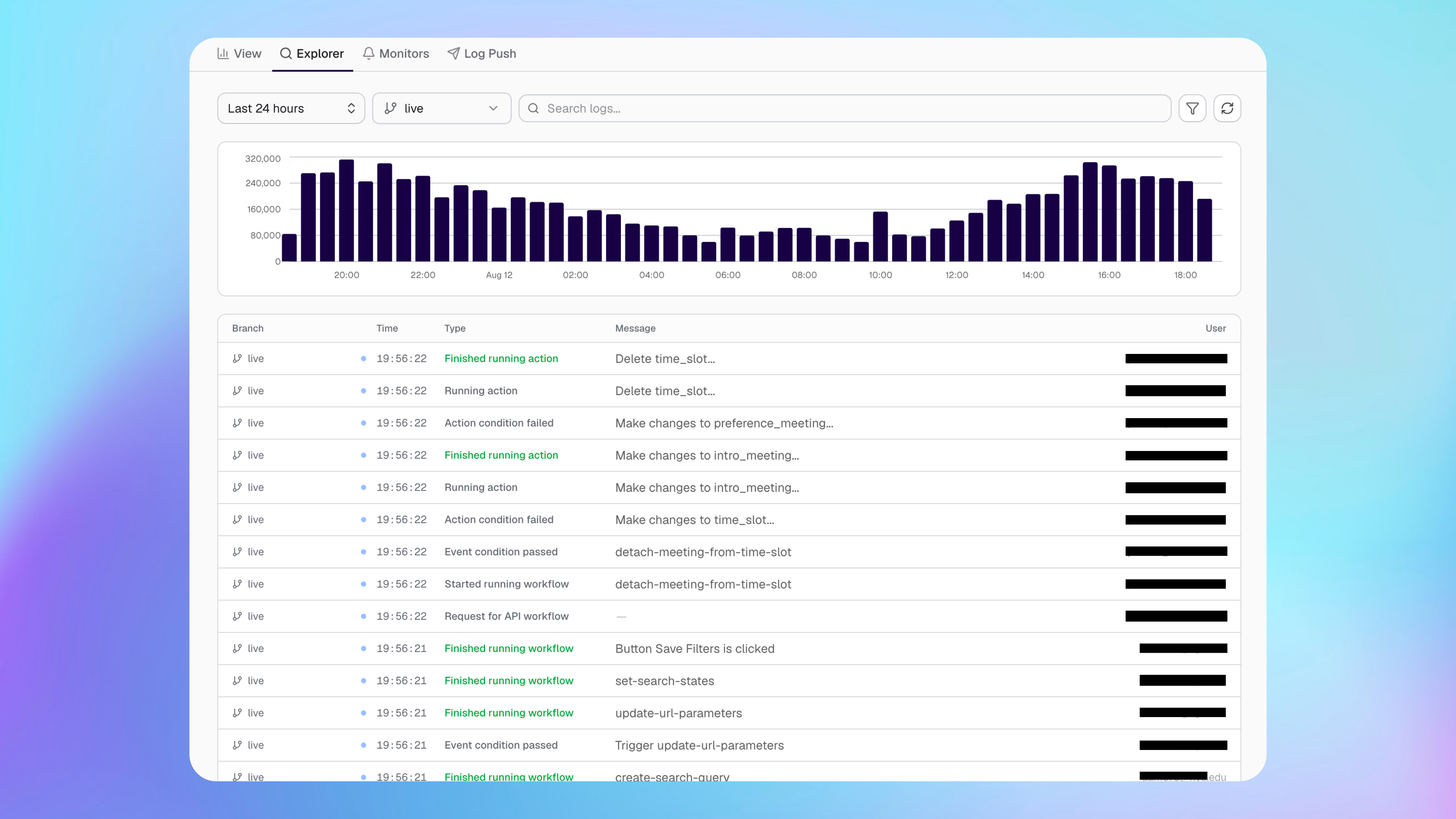
Task: Open the Finished running action Delete time_slot row
Action: 729,359
